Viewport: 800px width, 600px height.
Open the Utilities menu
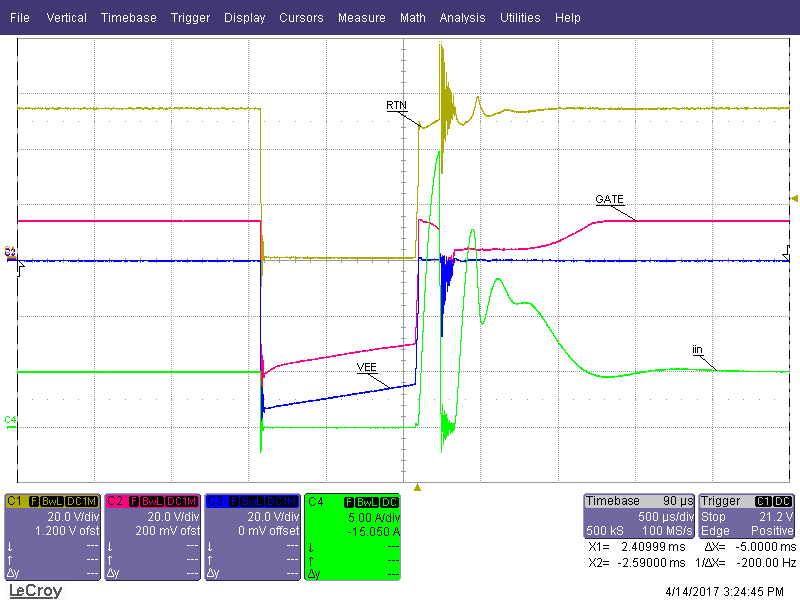(520, 18)
